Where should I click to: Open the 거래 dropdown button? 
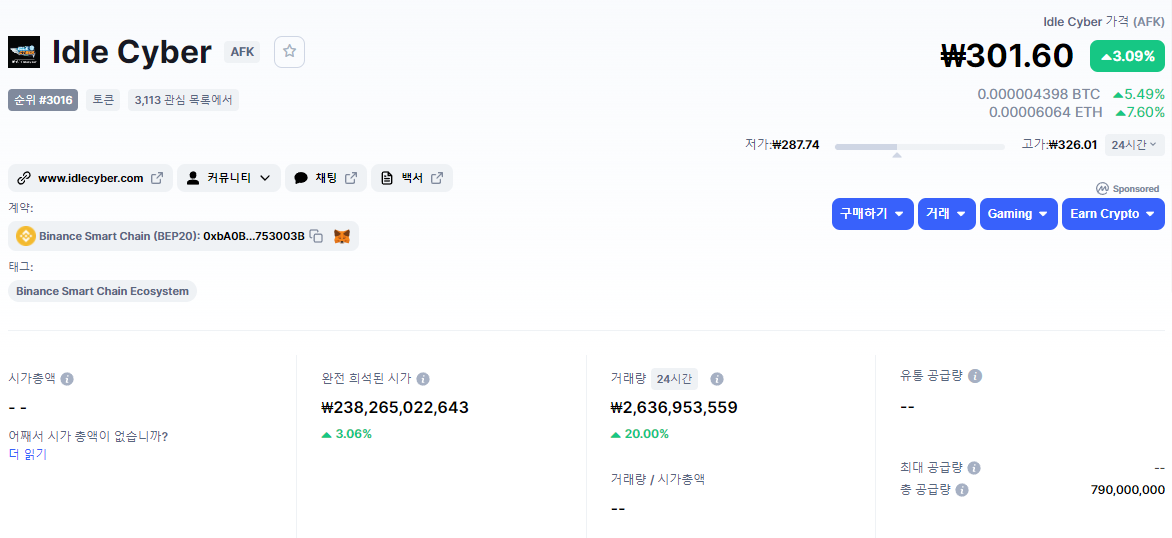coord(946,214)
